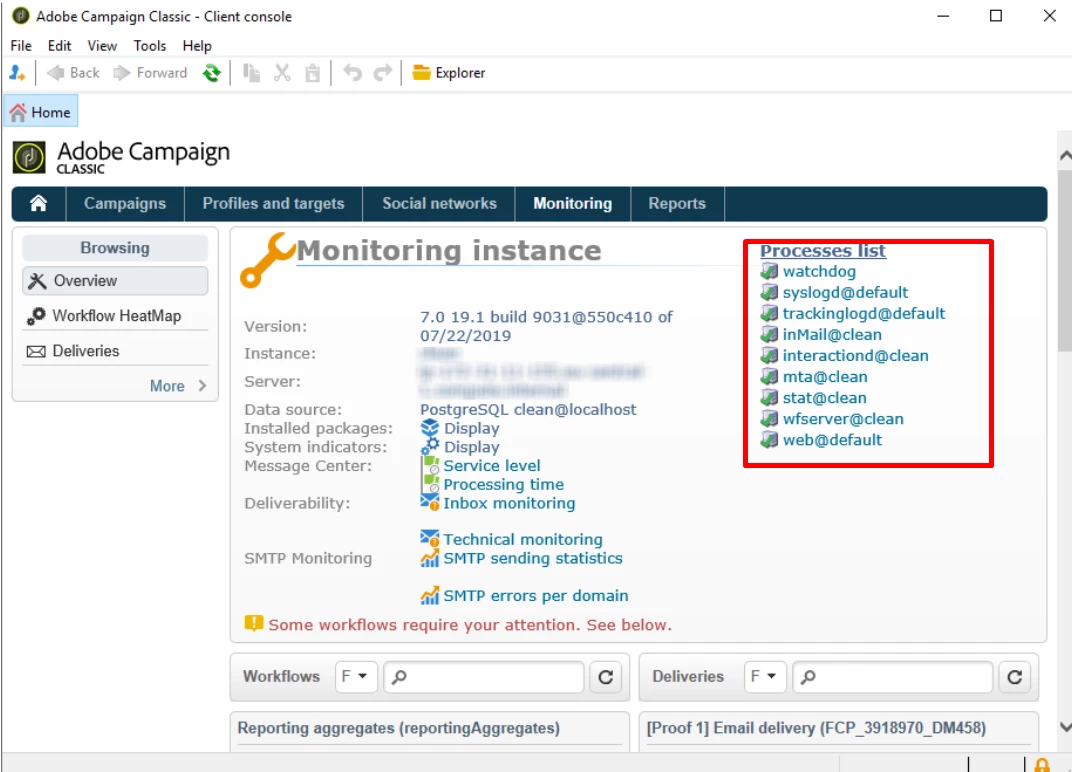Open the Tools menu

(150, 46)
